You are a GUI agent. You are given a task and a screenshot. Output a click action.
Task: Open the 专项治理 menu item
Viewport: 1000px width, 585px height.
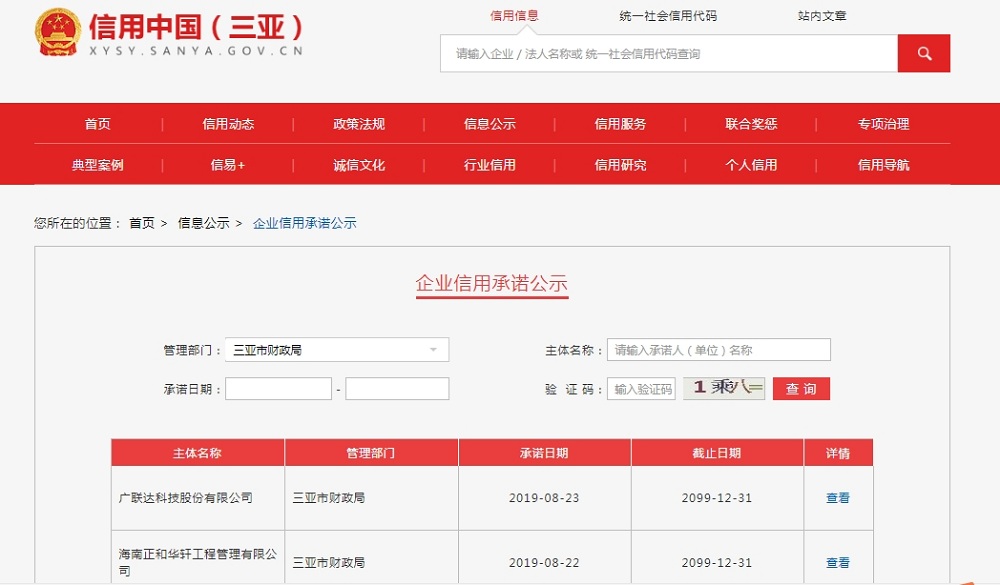883,124
